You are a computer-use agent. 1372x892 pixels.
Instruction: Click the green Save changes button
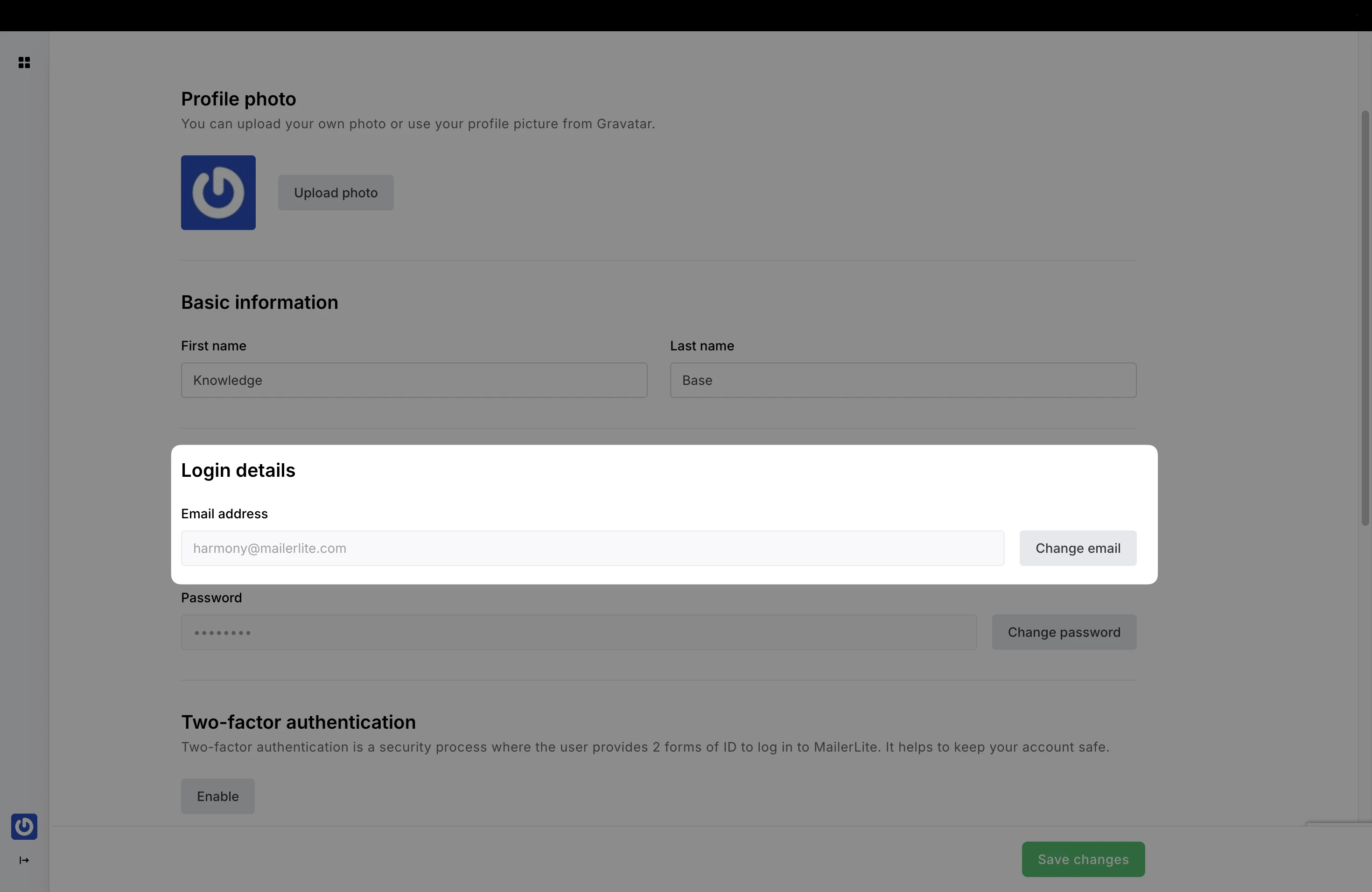pos(1083,859)
